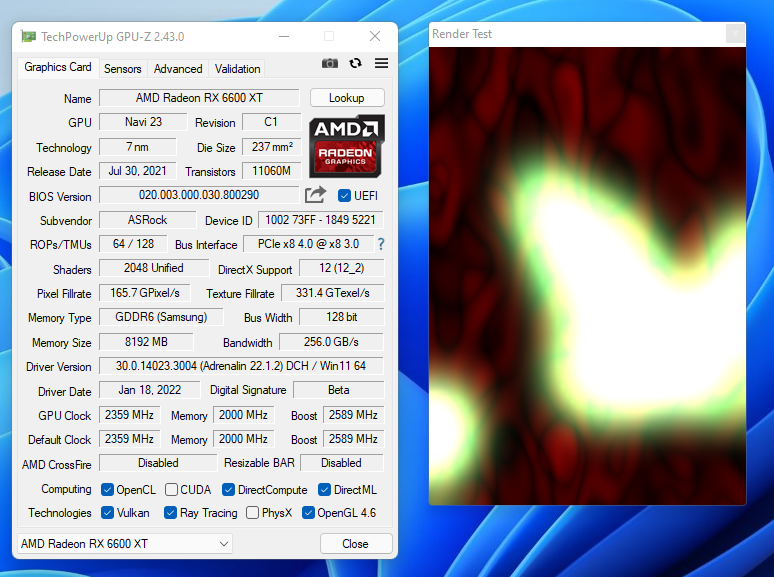Click the Subvendor field ASRock
The image size is (774, 577).
148,220
